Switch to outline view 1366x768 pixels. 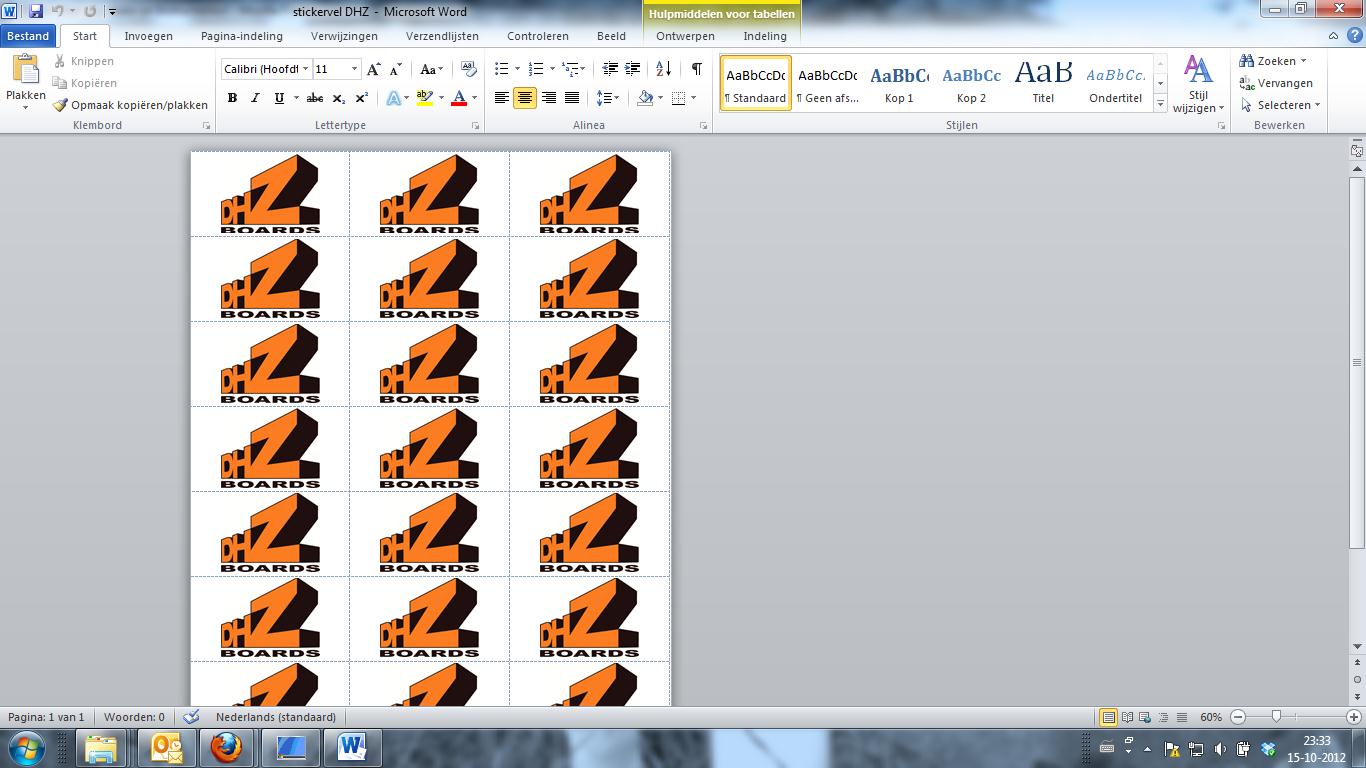(x=1164, y=717)
